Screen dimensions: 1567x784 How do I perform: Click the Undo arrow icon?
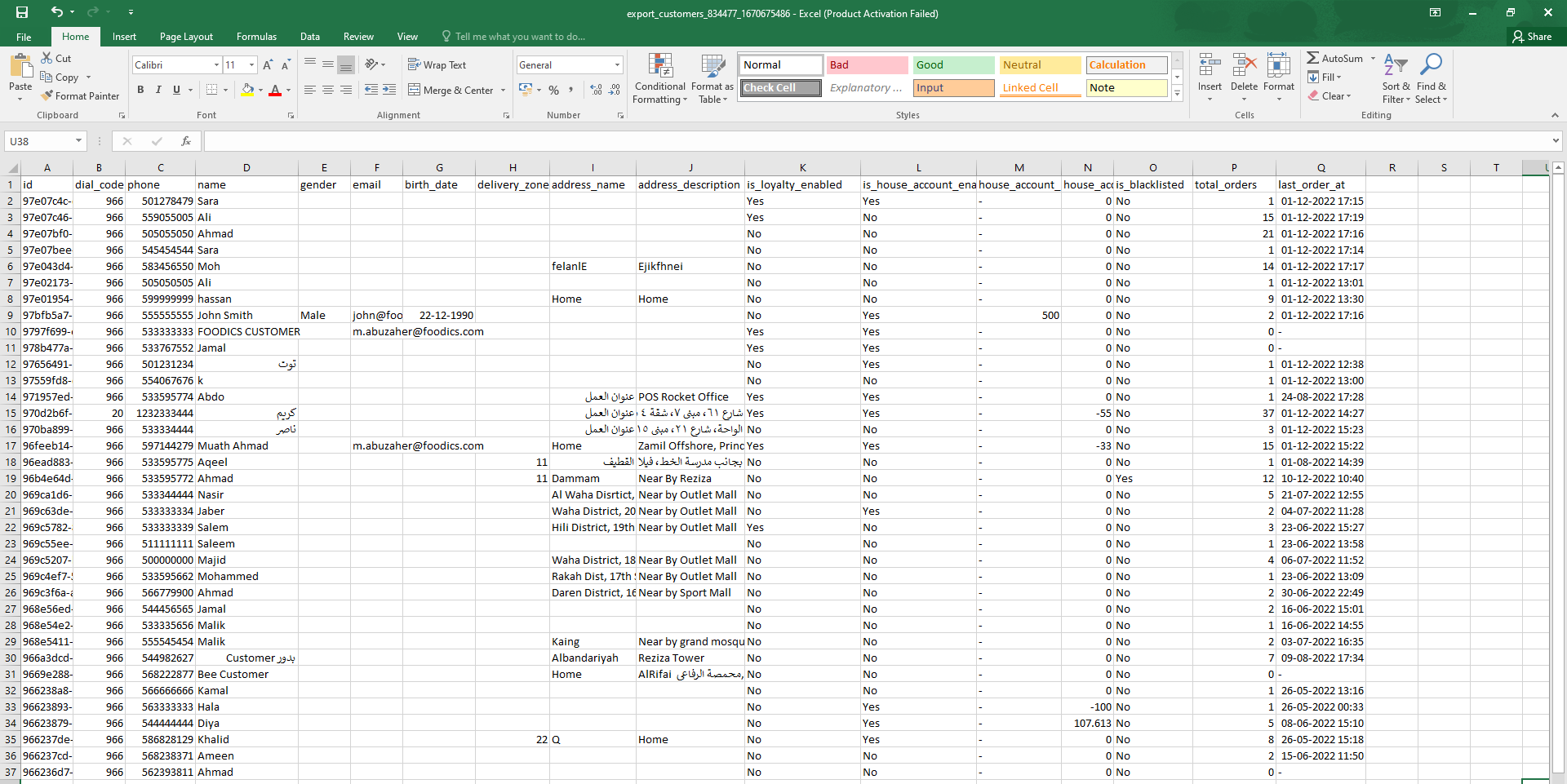point(56,12)
